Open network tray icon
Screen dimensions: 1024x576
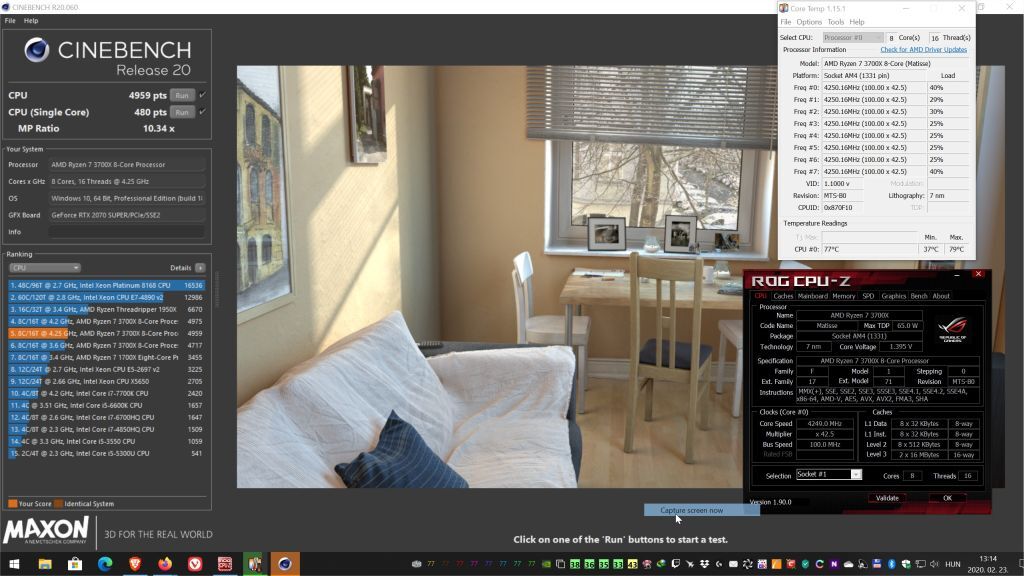tap(920, 564)
